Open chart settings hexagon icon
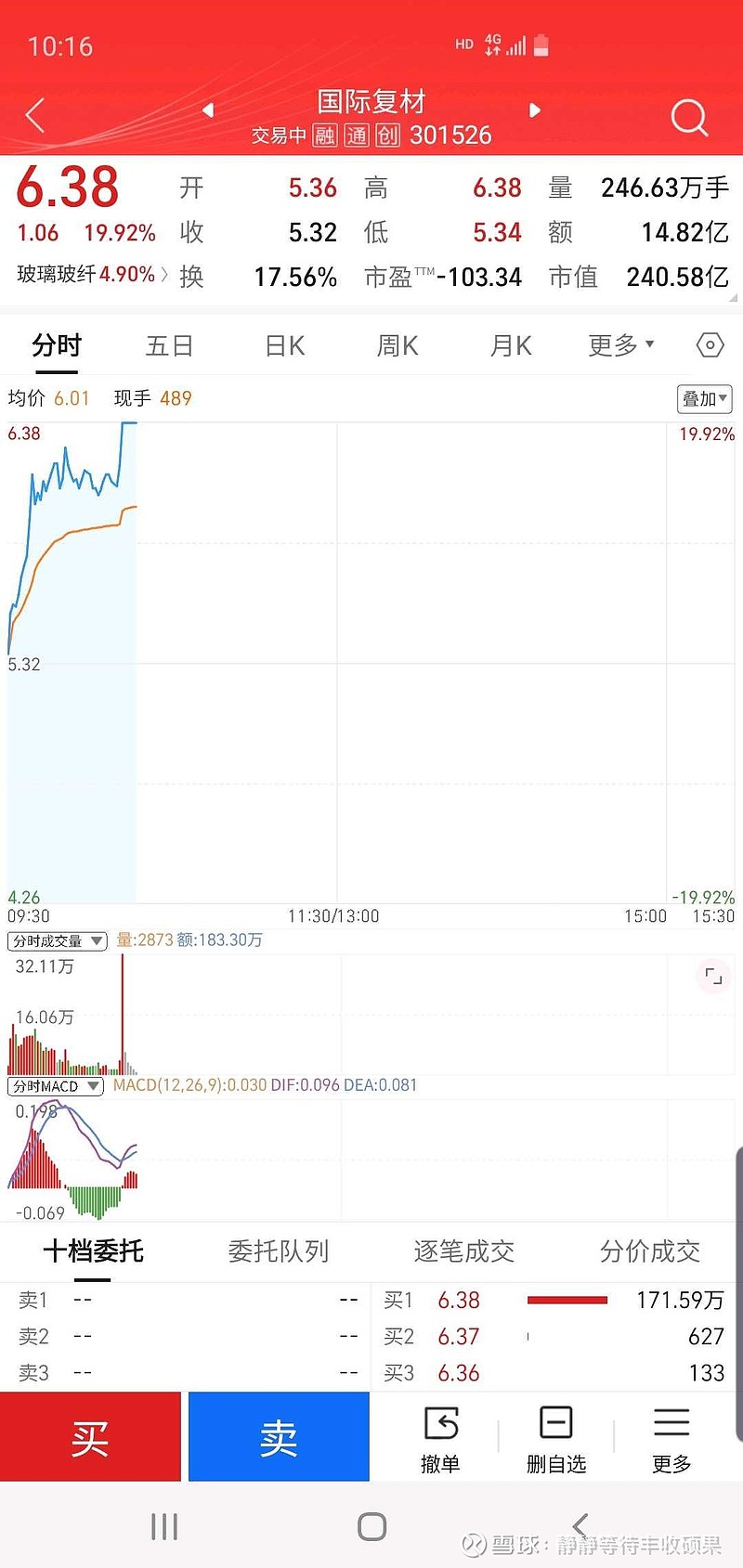 click(710, 345)
